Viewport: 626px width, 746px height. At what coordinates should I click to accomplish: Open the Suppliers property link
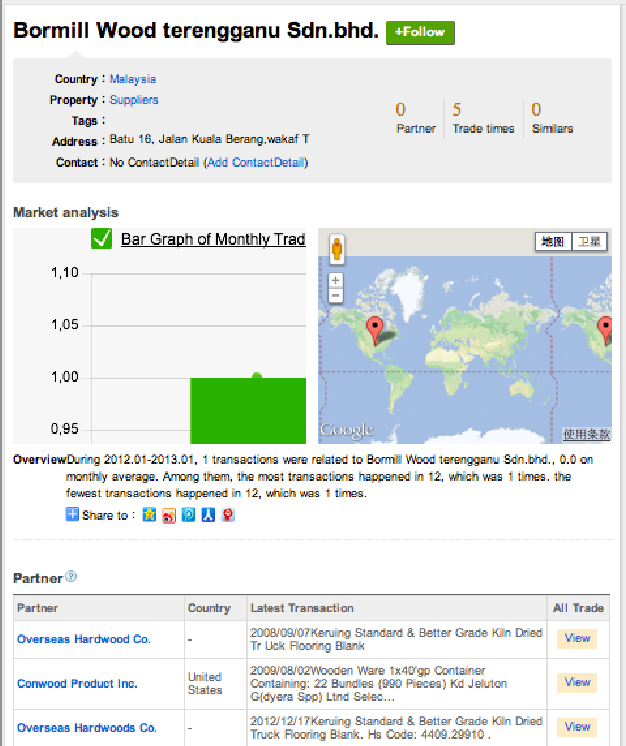[134, 100]
